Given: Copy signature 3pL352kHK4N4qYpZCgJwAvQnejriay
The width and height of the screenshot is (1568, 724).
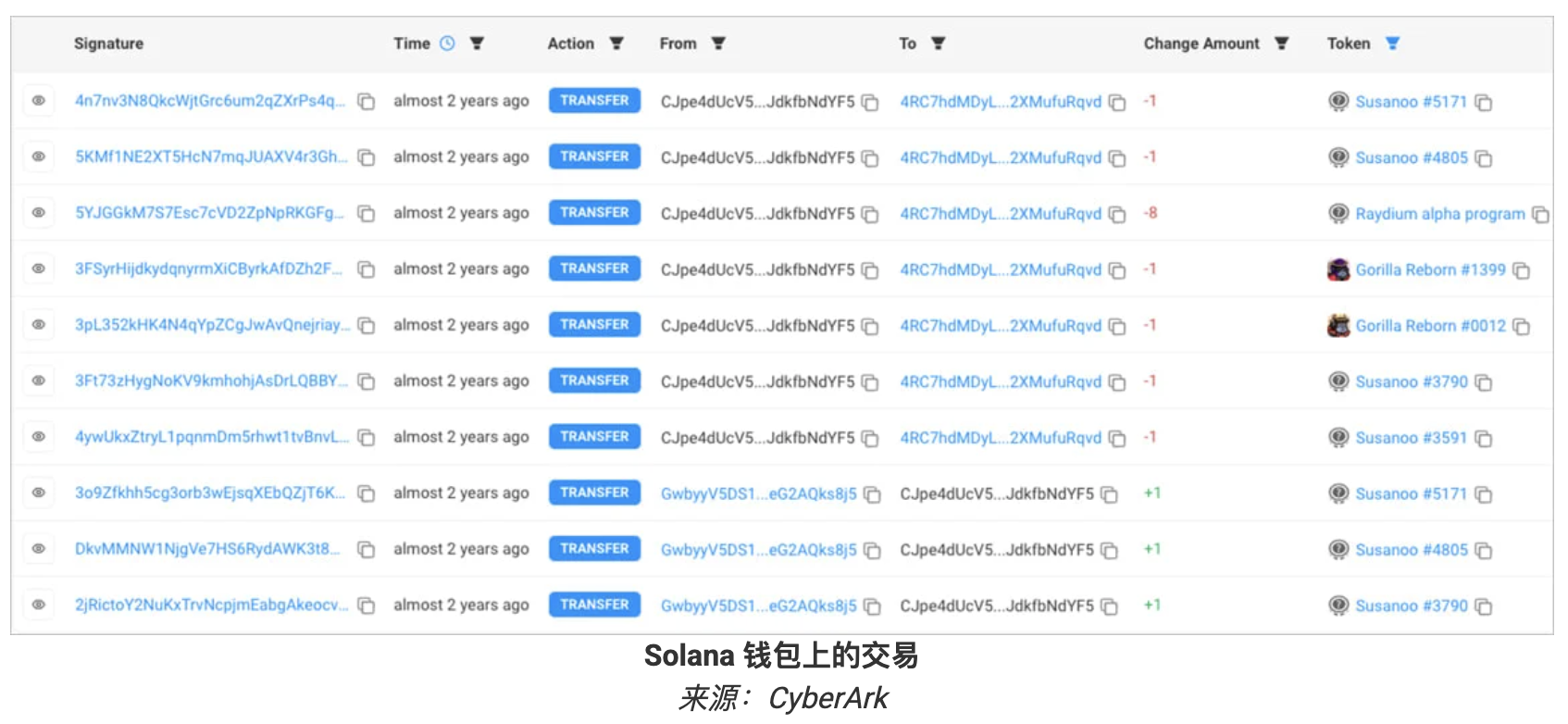Looking at the screenshot, I should click(367, 326).
